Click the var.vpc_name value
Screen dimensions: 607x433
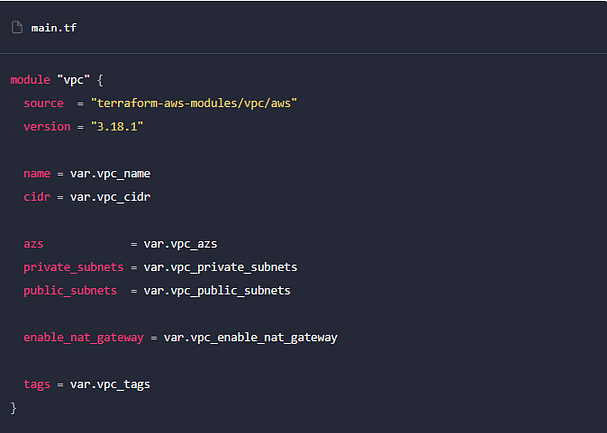[x=110, y=174]
